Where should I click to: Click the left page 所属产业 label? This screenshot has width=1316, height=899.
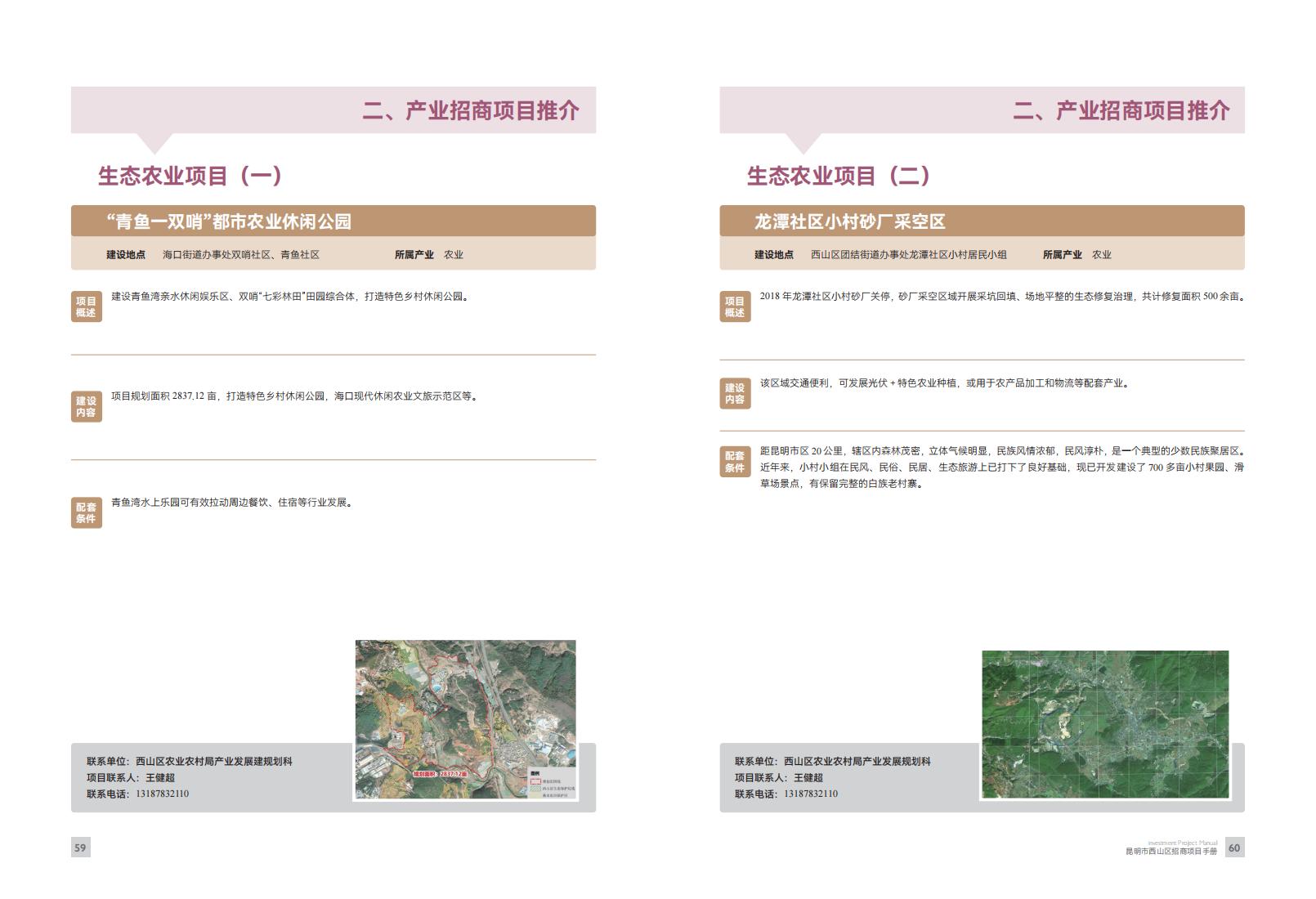click(414, 255)
